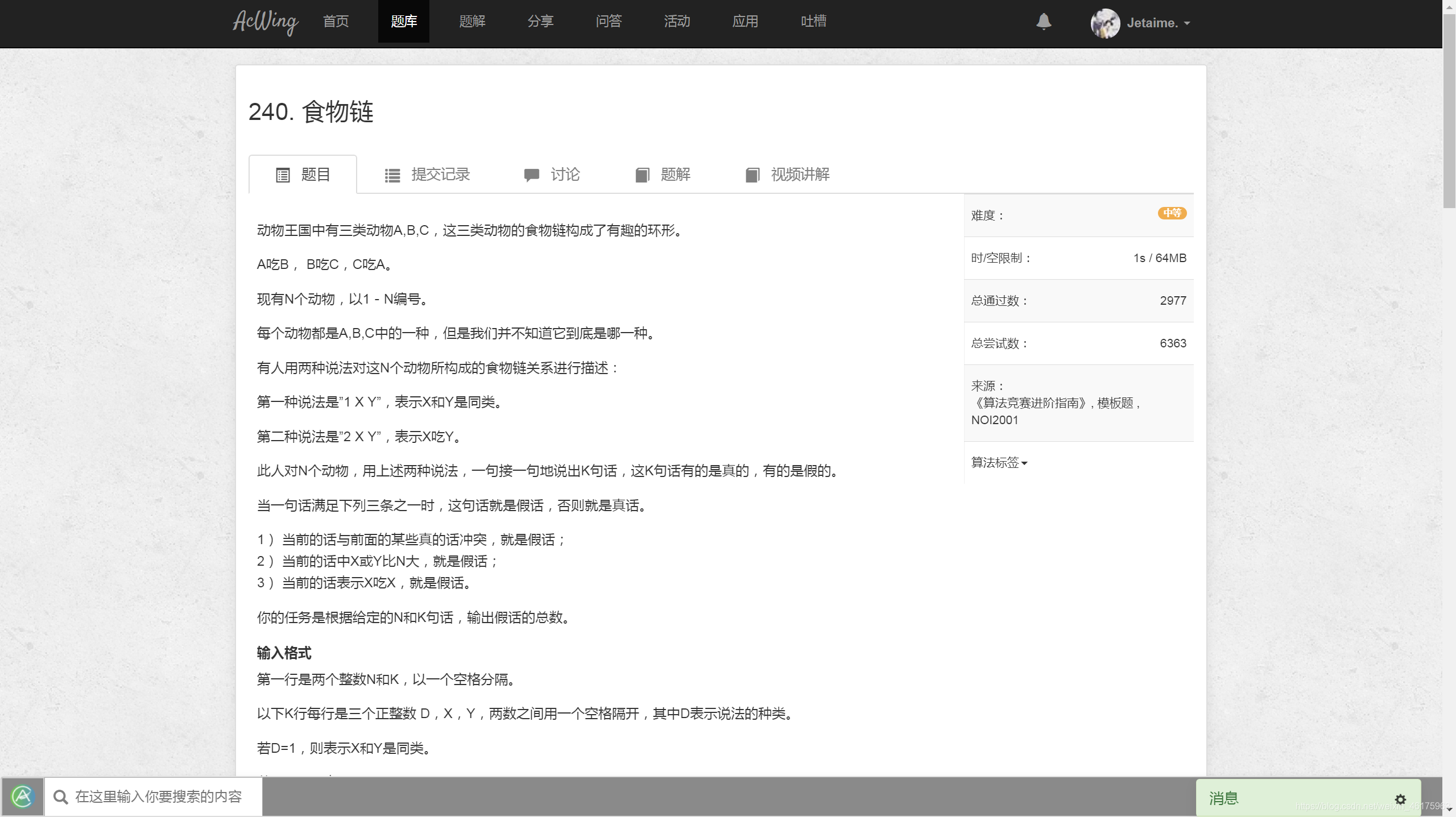Switch to the 题目 tab
Screen dimensions: 1456x817
point(303,175)
